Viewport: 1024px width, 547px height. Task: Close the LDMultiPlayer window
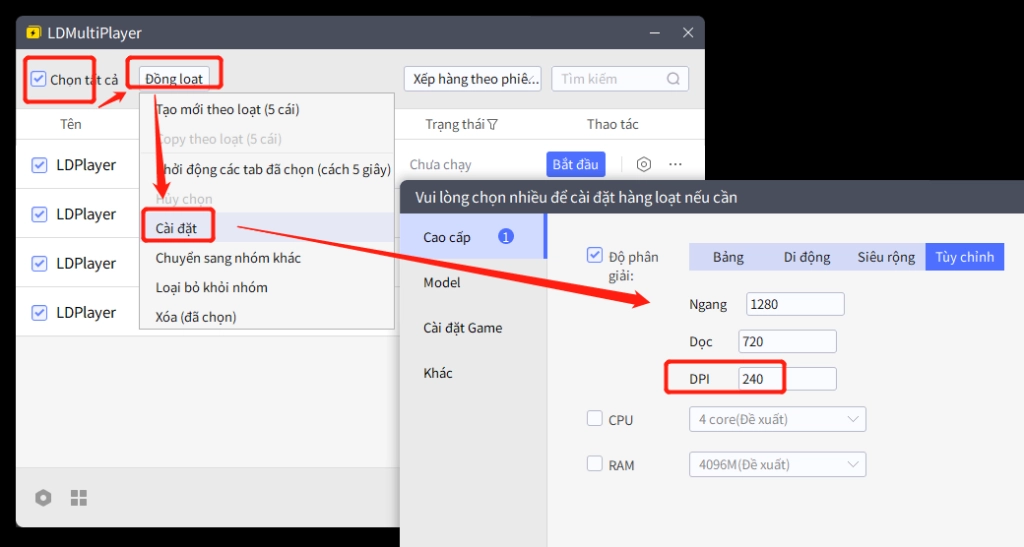tap(688, 33)
